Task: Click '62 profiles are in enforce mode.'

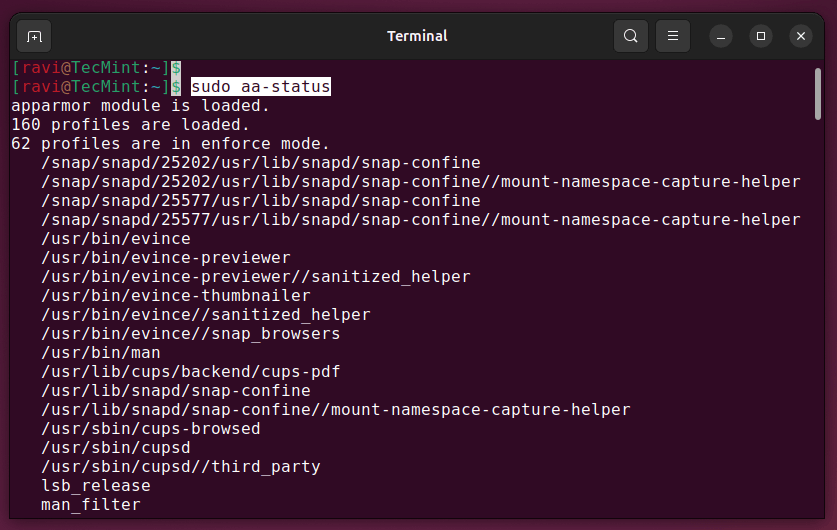Action: pos(170,144)
